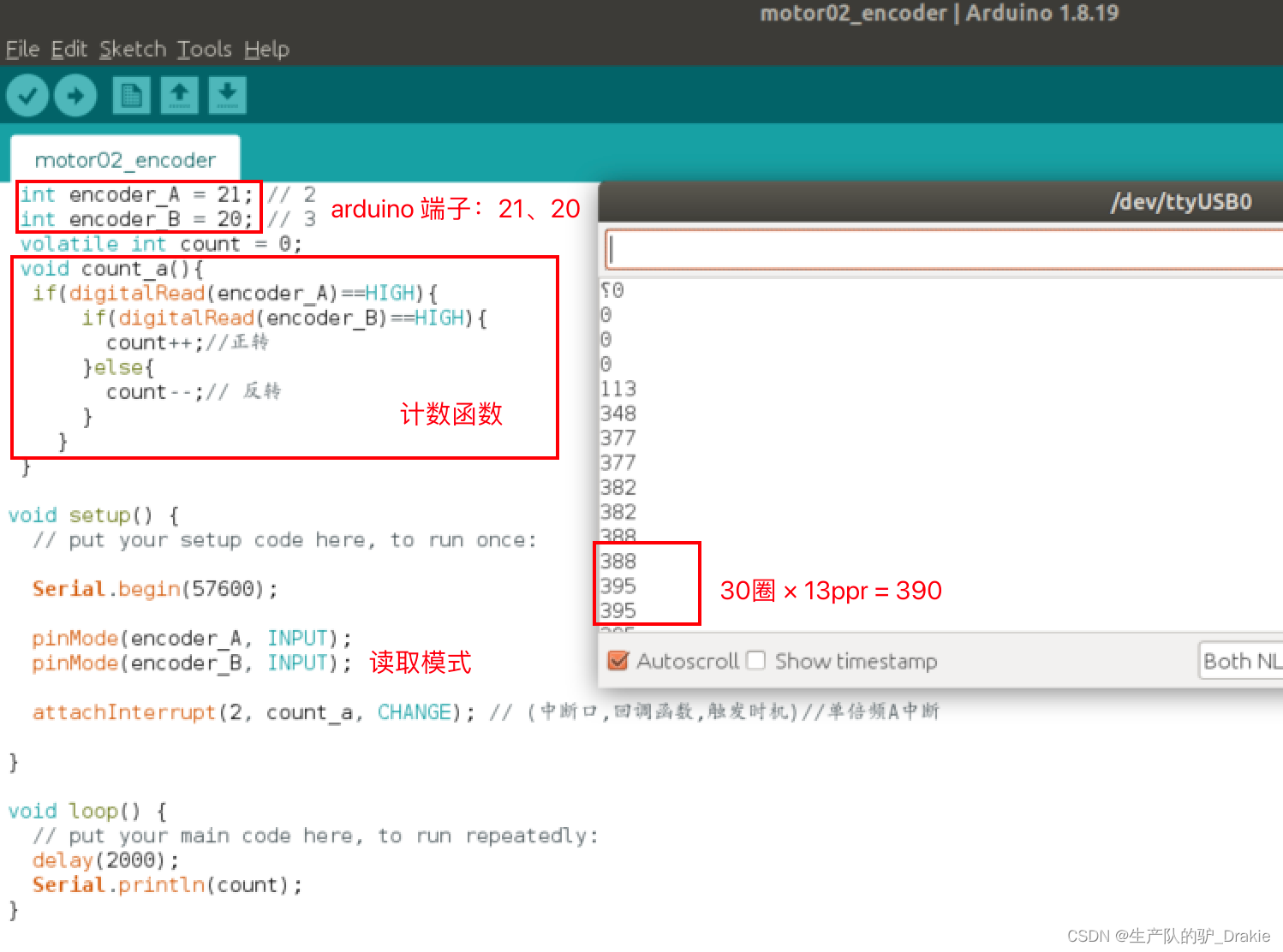1283x952 pixels.
Task: Open the Sketch menu
Action: coord(133,50)
